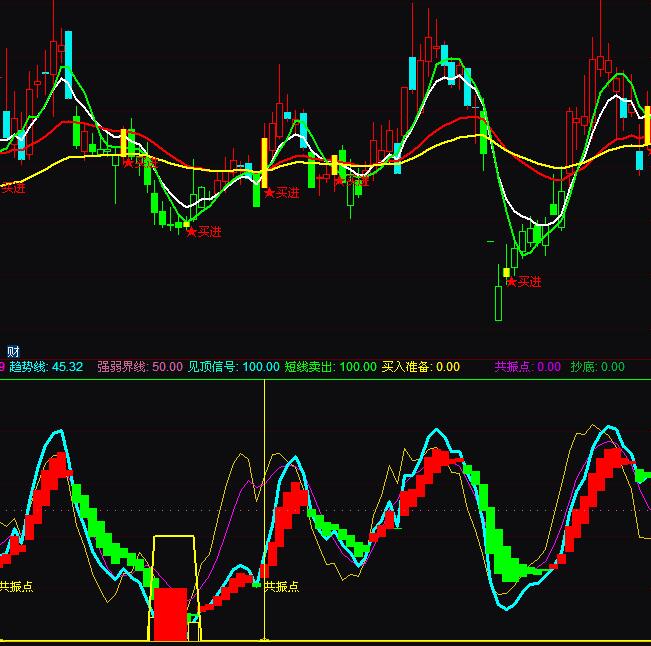This screenshot has width=651, height=646.
Task: Click the large red block at indicator bottom
Action: [171, 613]
